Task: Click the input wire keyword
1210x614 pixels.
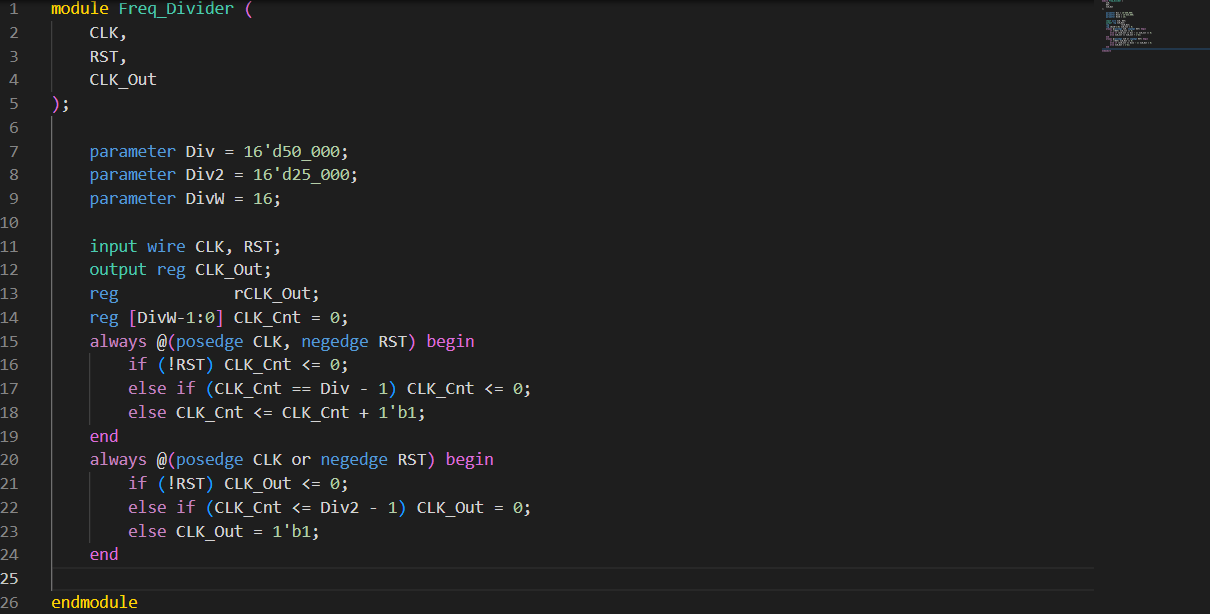Action: [x=139, y=245]
